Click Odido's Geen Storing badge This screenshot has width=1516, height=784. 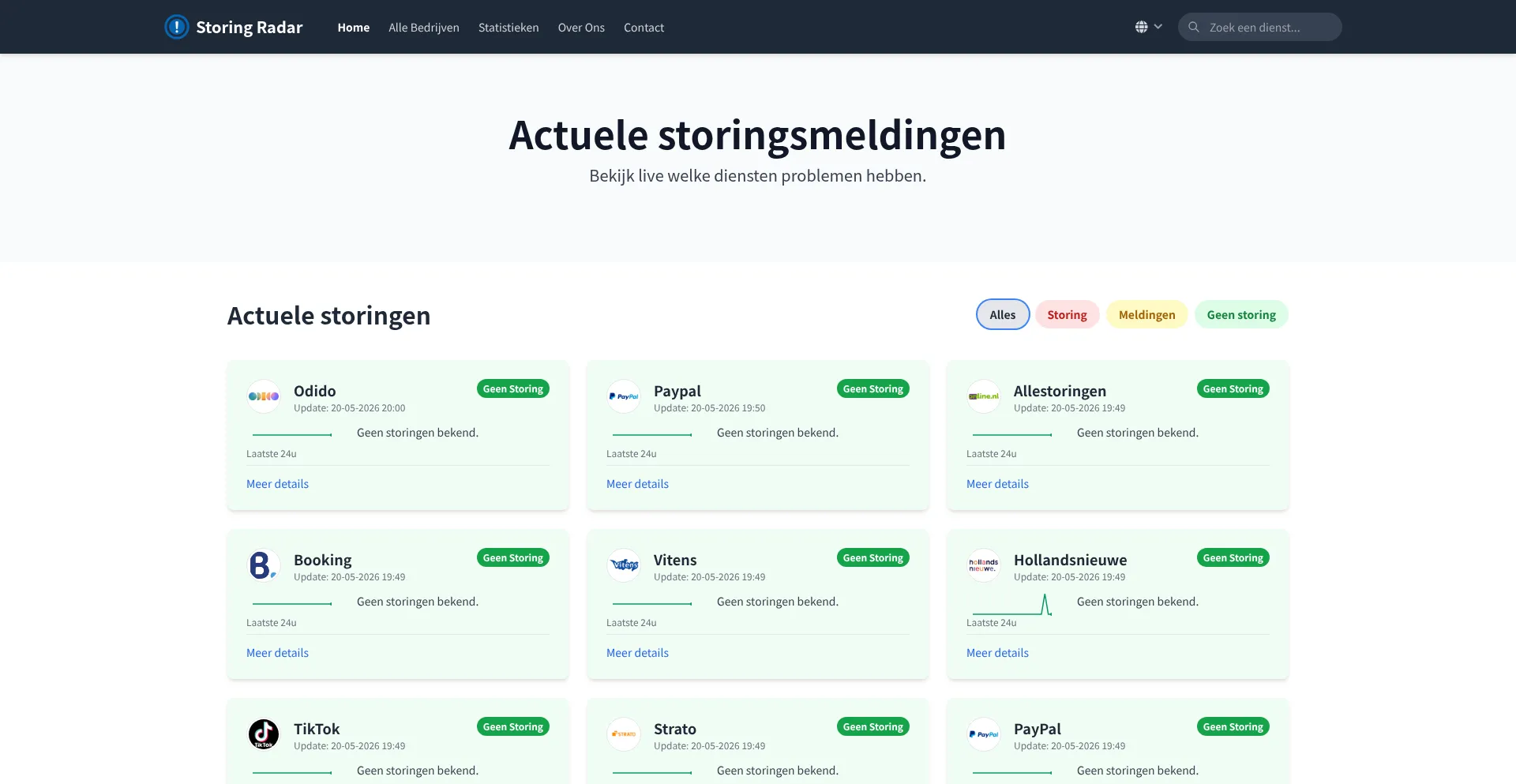[x=513, y=388]
